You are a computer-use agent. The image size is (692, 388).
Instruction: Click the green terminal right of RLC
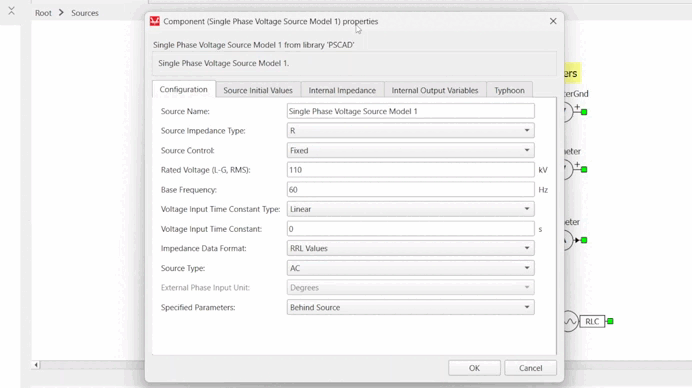tap(610, 321)
